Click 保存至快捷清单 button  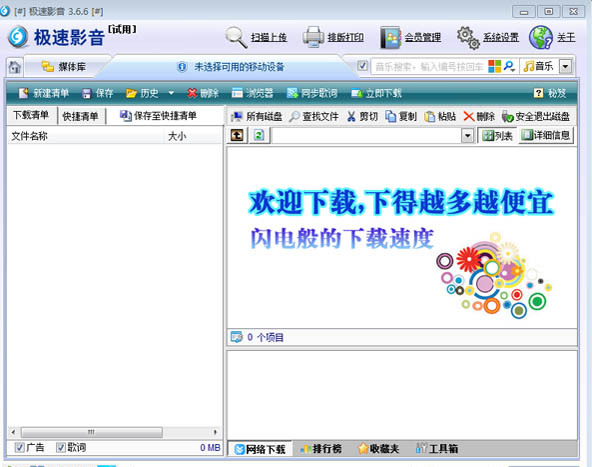158,116
